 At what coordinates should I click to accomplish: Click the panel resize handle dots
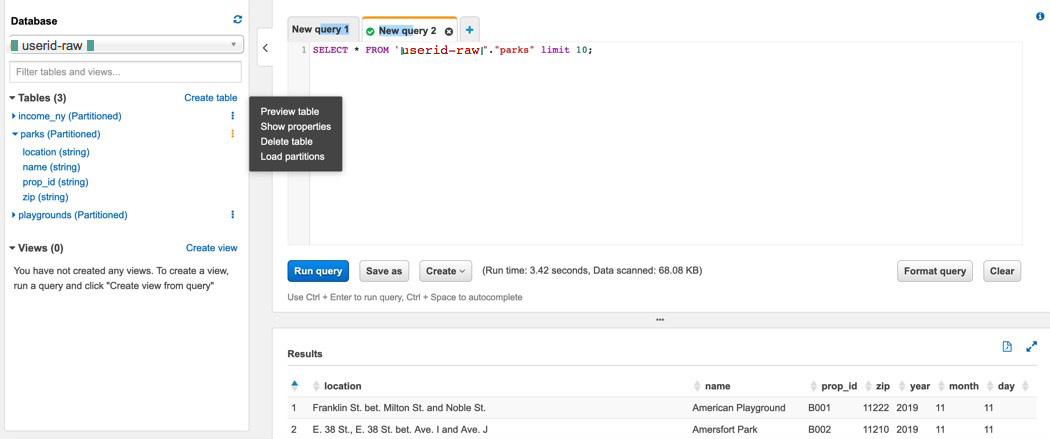coord(660,320)
